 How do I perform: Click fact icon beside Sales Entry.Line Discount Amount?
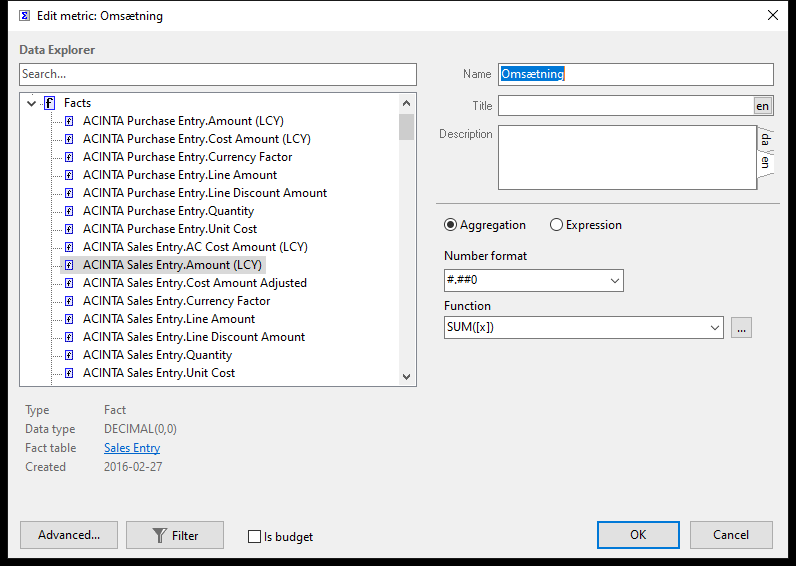69,337
